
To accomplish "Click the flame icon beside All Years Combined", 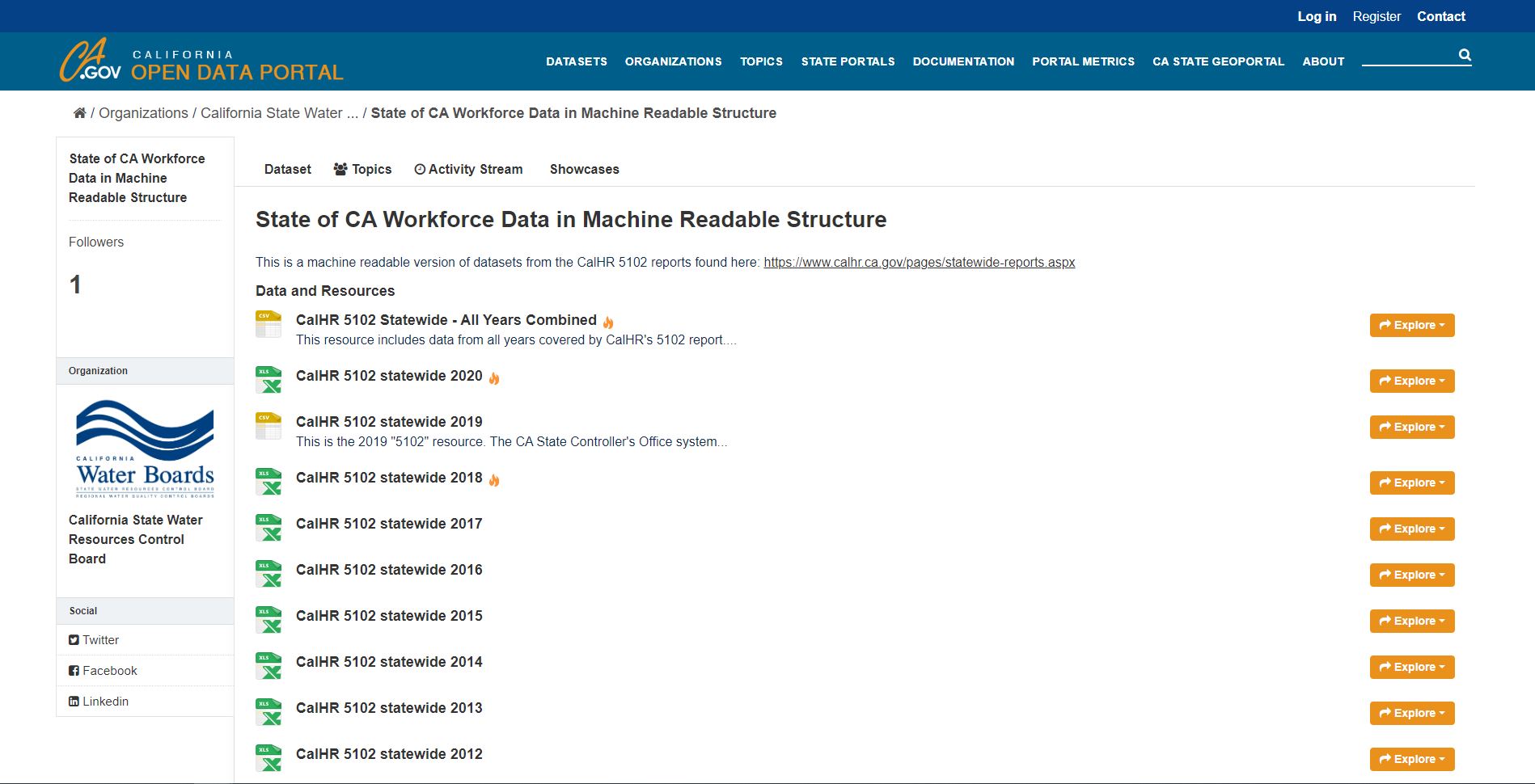I will point(608,322).
